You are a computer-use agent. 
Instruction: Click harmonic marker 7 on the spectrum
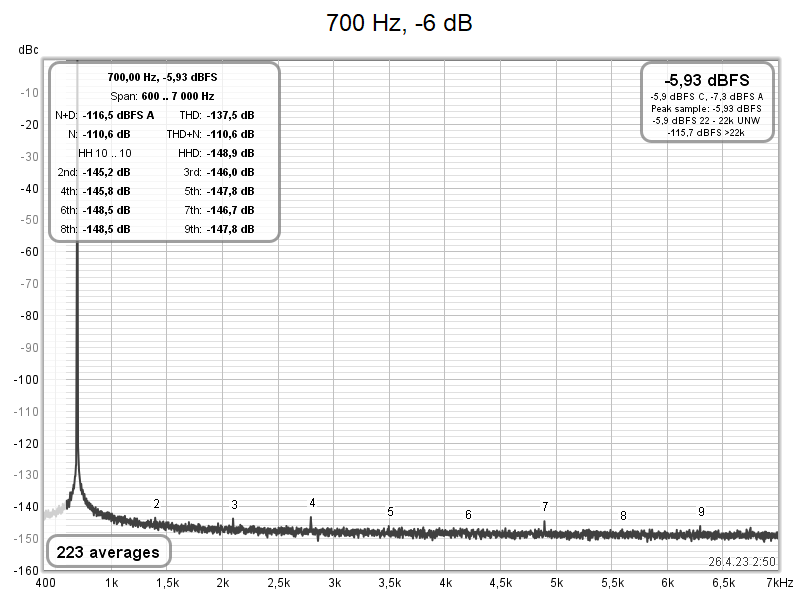(545, 507)
